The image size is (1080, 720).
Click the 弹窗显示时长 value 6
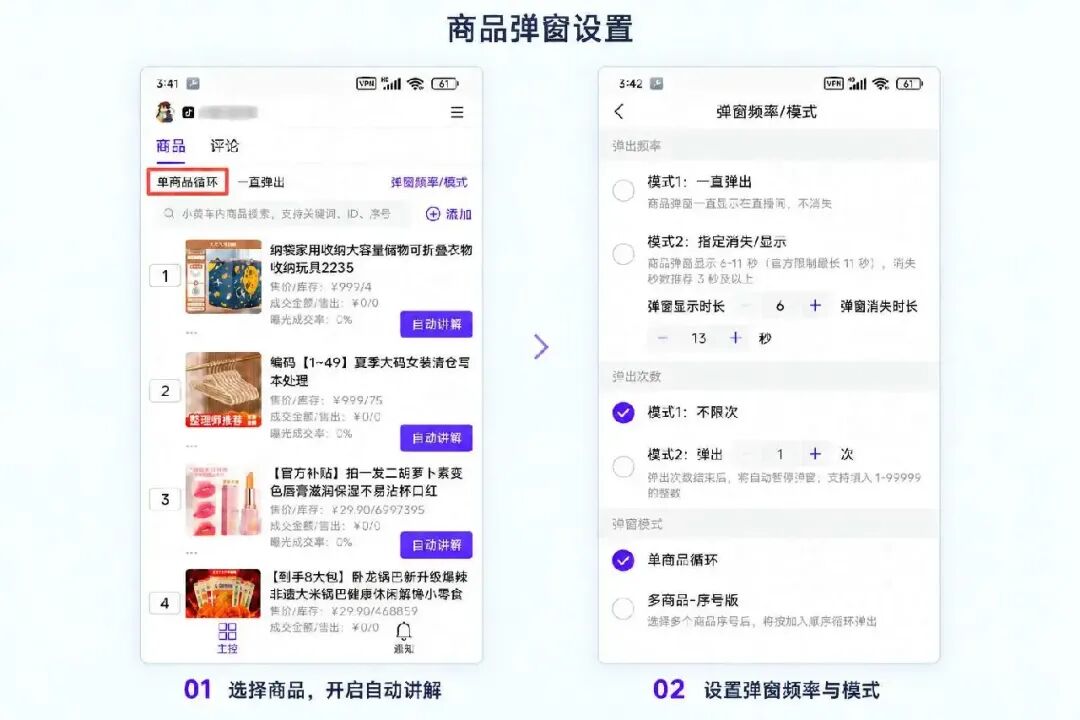[780, 306]
